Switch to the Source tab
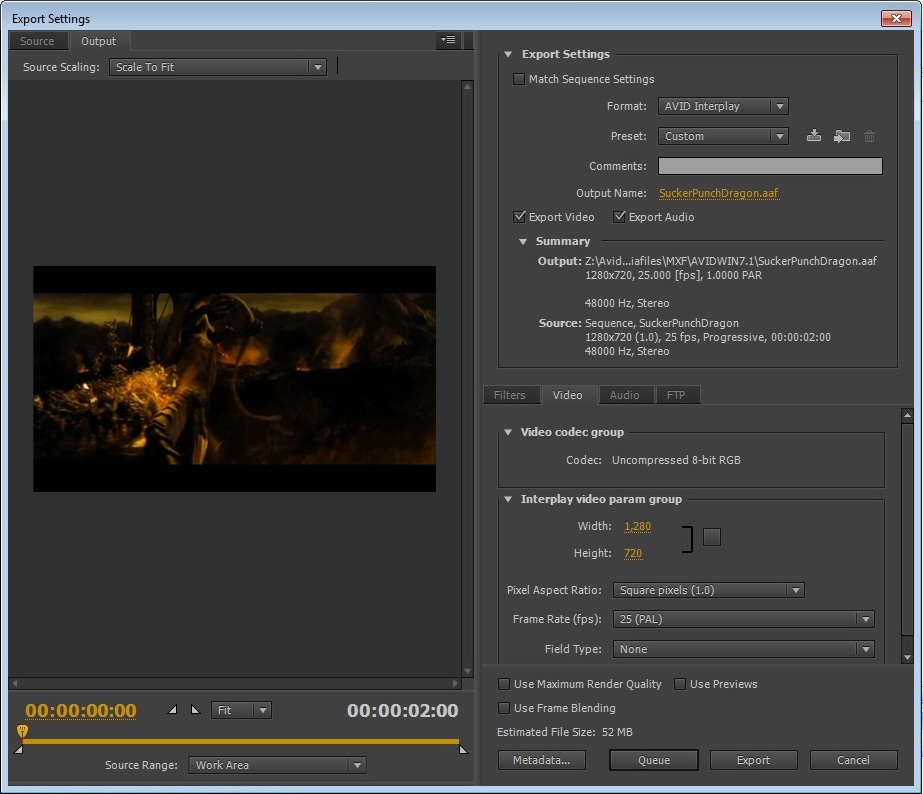Image resolution: width=923 pixels, height=794 pixels. [x=37, y=41]
